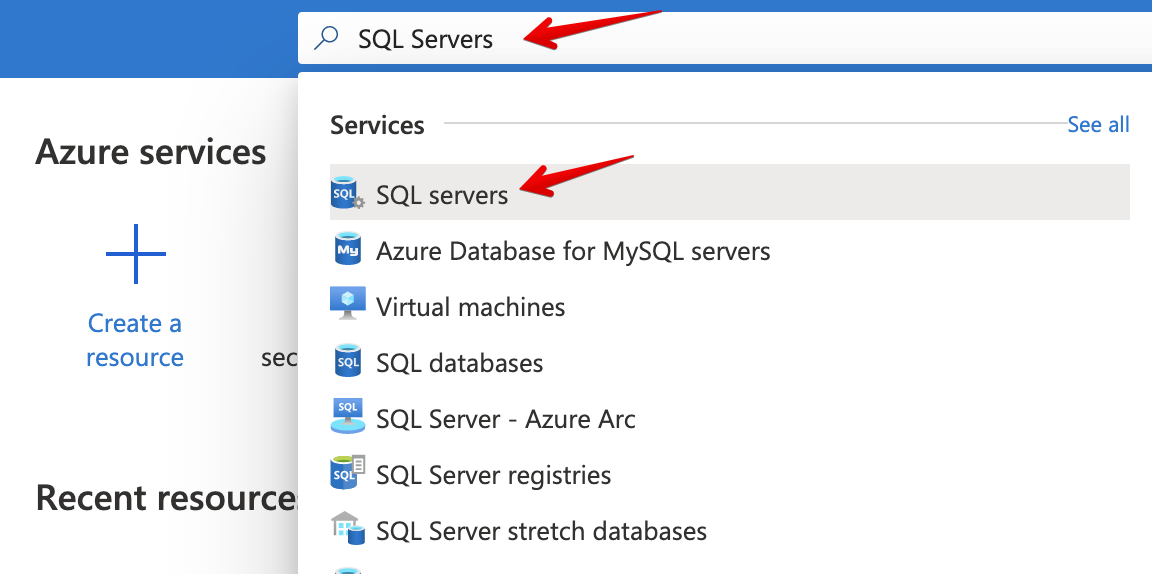Click the Create a resource link text

click(x=135, y=340)
